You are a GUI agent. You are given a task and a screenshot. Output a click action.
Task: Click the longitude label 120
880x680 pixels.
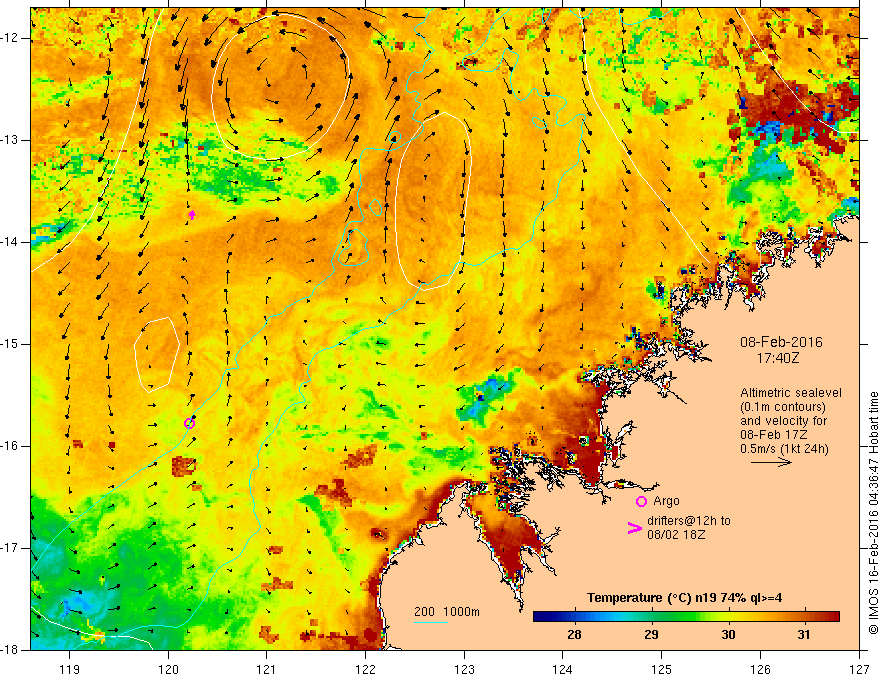(x=168, y=669)
